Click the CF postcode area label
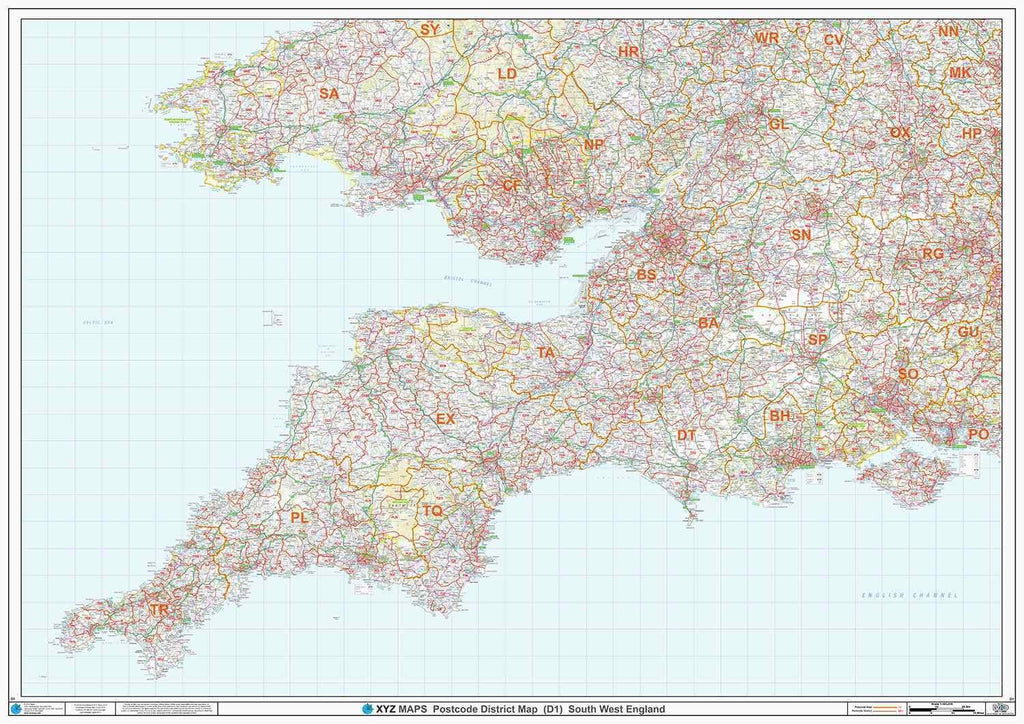Screen dimensions: 1024x724 point(511,185)
